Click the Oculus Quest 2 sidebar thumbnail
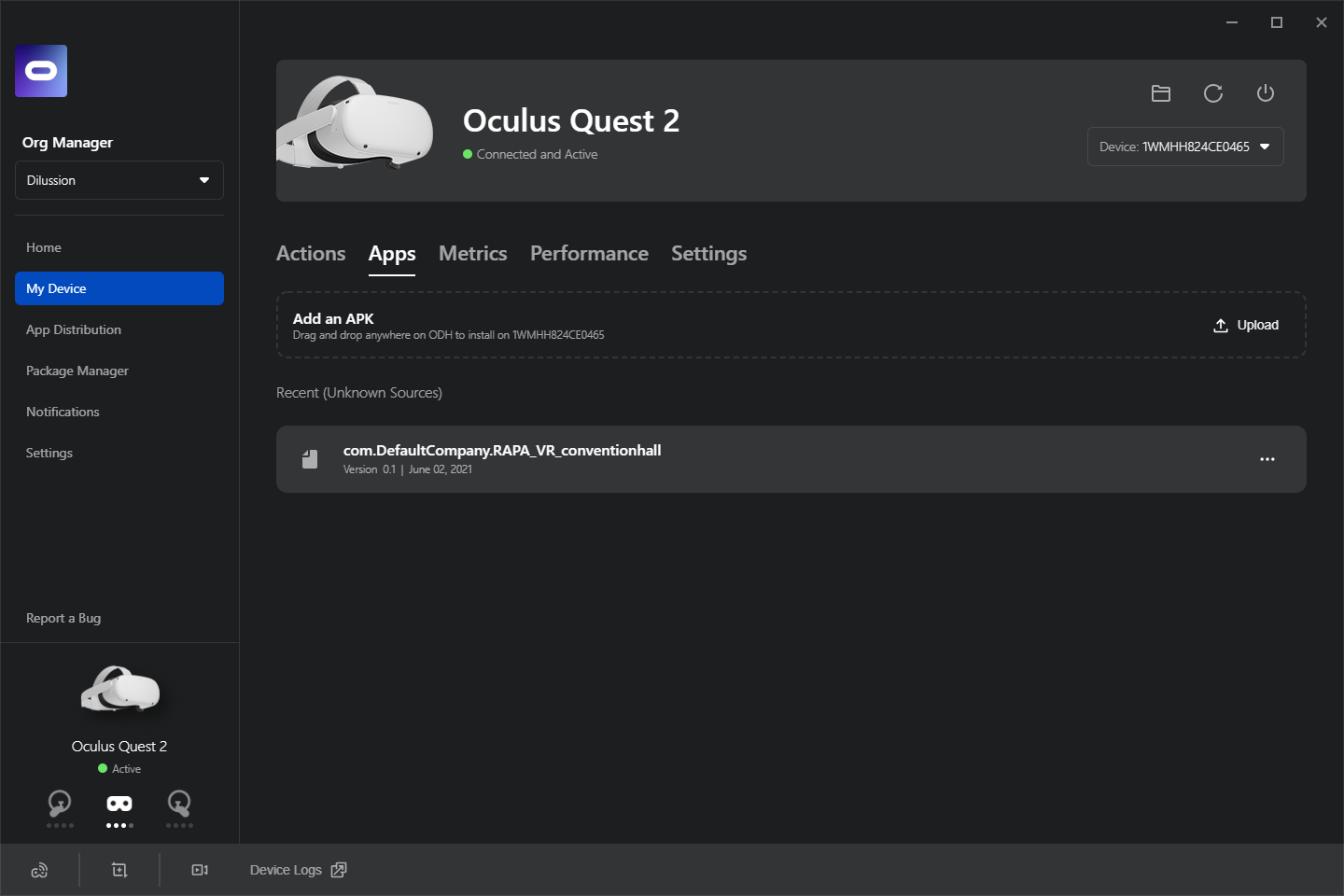The height and width of the screenshot is (896, 1344). [x=120, y=691]
